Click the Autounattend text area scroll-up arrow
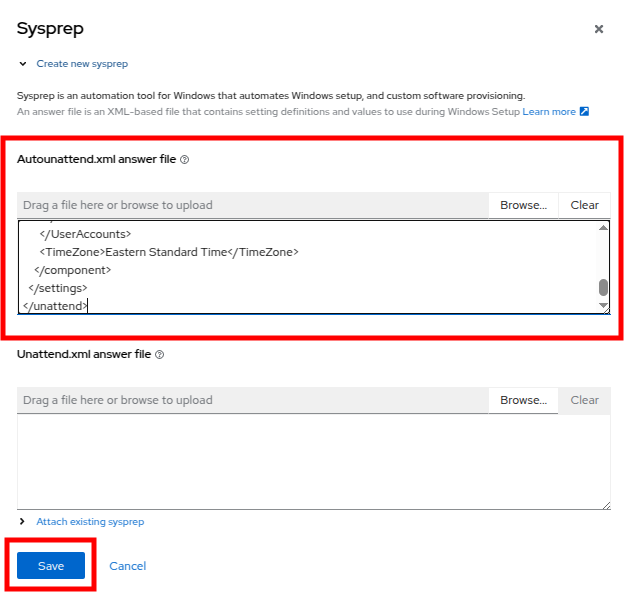The image size is (626, 592). pyautogui.click(x=603, y=227)
